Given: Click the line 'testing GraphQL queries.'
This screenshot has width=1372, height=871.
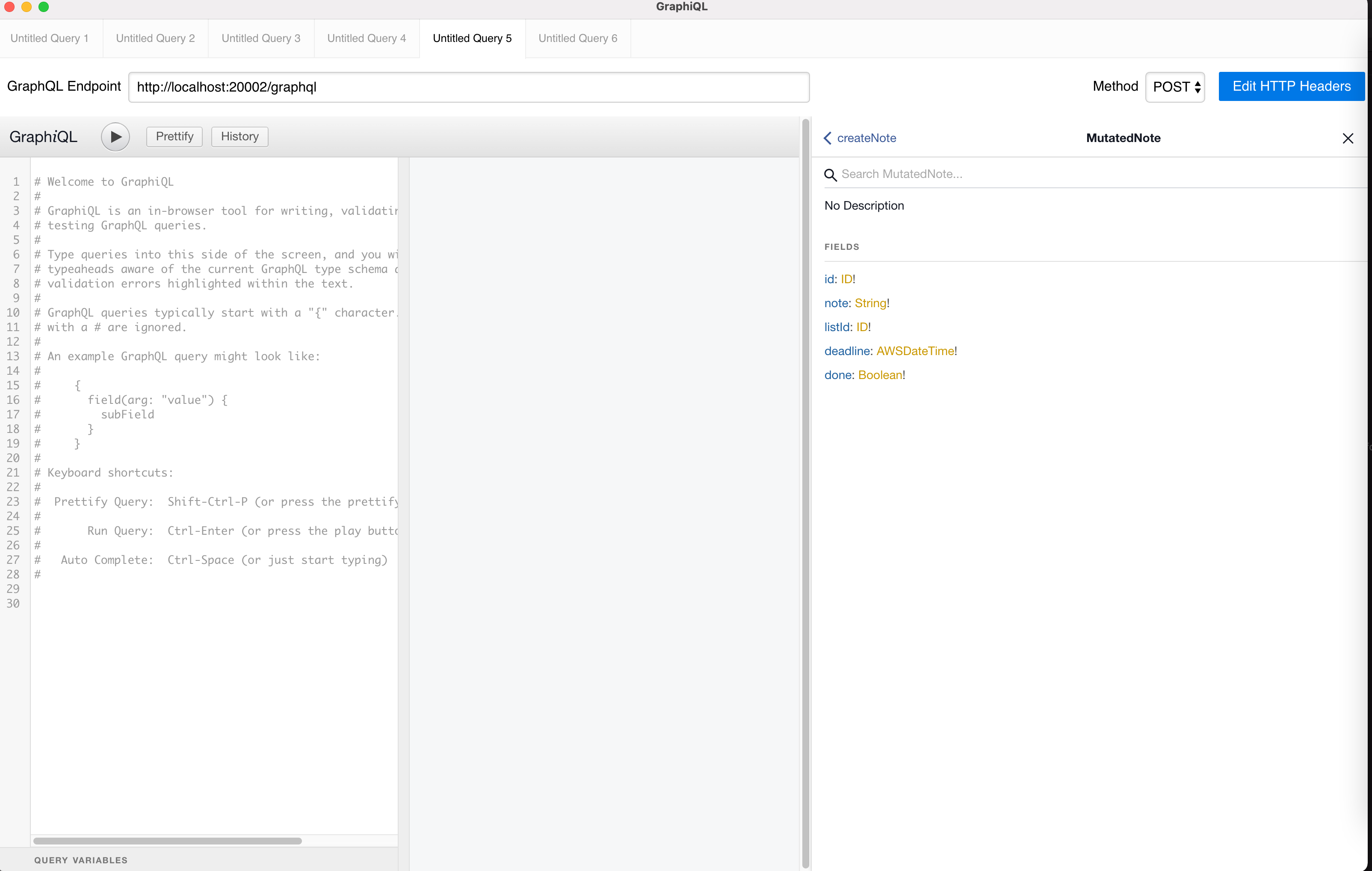Looking at the screenshot, I should (x=120, y=226).
